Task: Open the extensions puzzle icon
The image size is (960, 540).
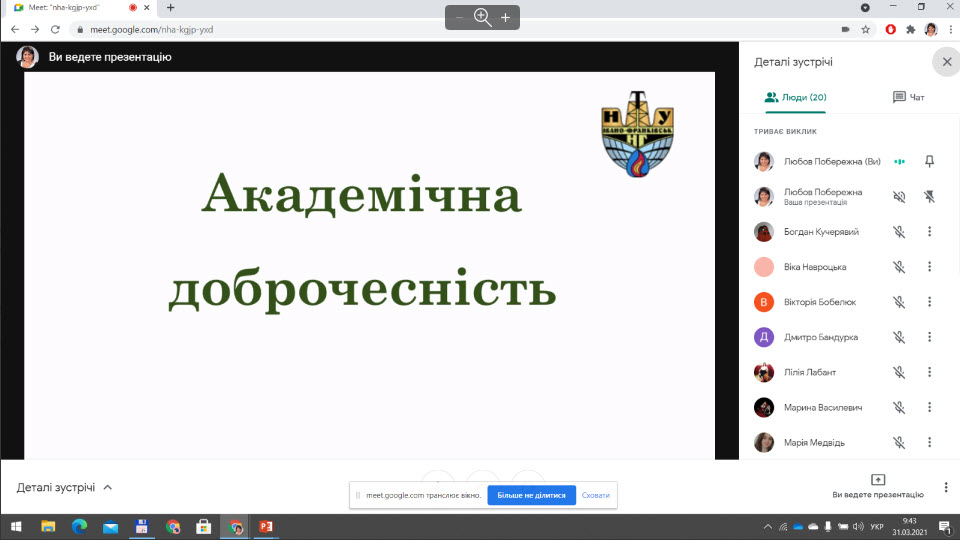Action: coord(911,29)
